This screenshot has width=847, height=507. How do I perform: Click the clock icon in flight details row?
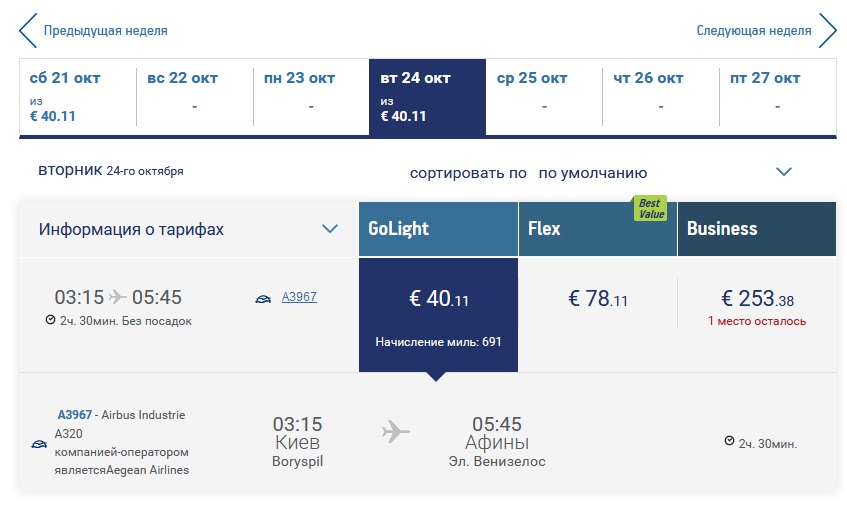point(729,442)
